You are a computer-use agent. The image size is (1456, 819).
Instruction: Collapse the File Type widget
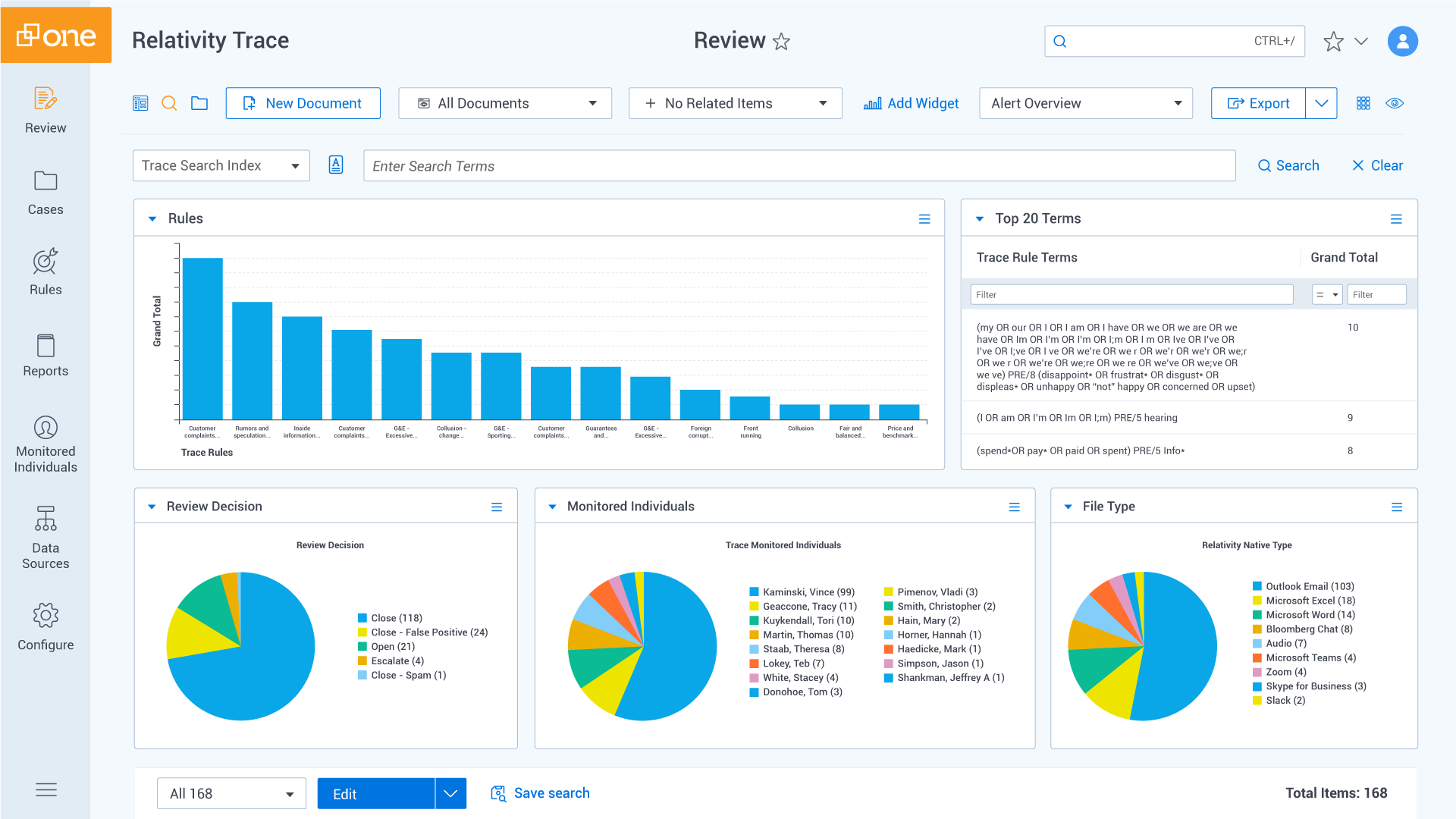coord(1068,507)
